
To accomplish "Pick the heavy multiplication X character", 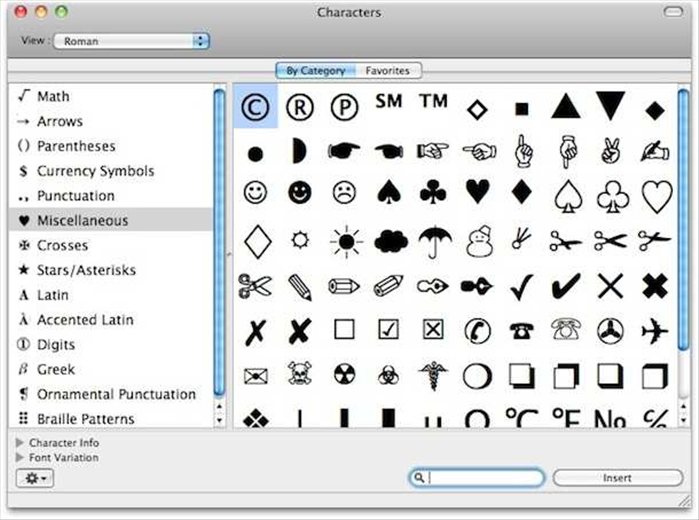I will pyautogui.click(x=654, y=285).
